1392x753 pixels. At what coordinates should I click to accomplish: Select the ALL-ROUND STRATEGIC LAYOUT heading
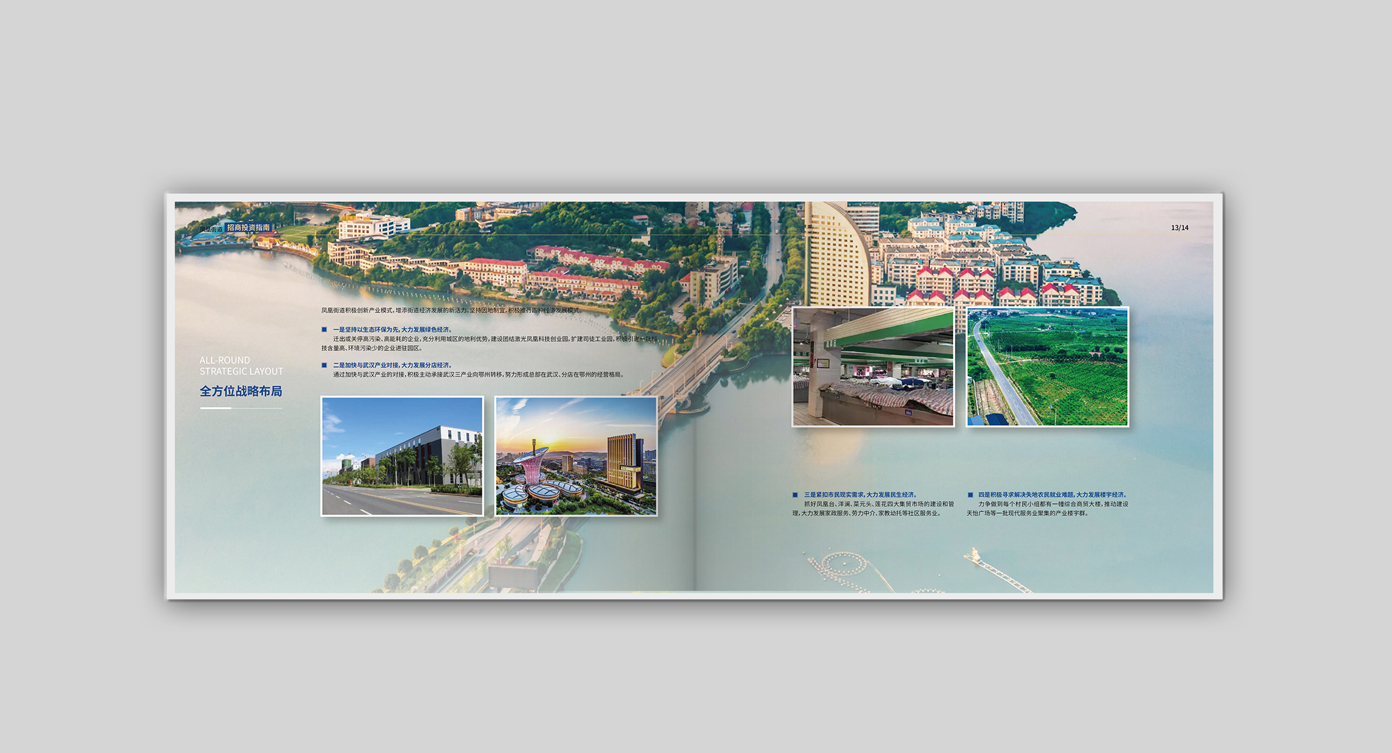241,366
